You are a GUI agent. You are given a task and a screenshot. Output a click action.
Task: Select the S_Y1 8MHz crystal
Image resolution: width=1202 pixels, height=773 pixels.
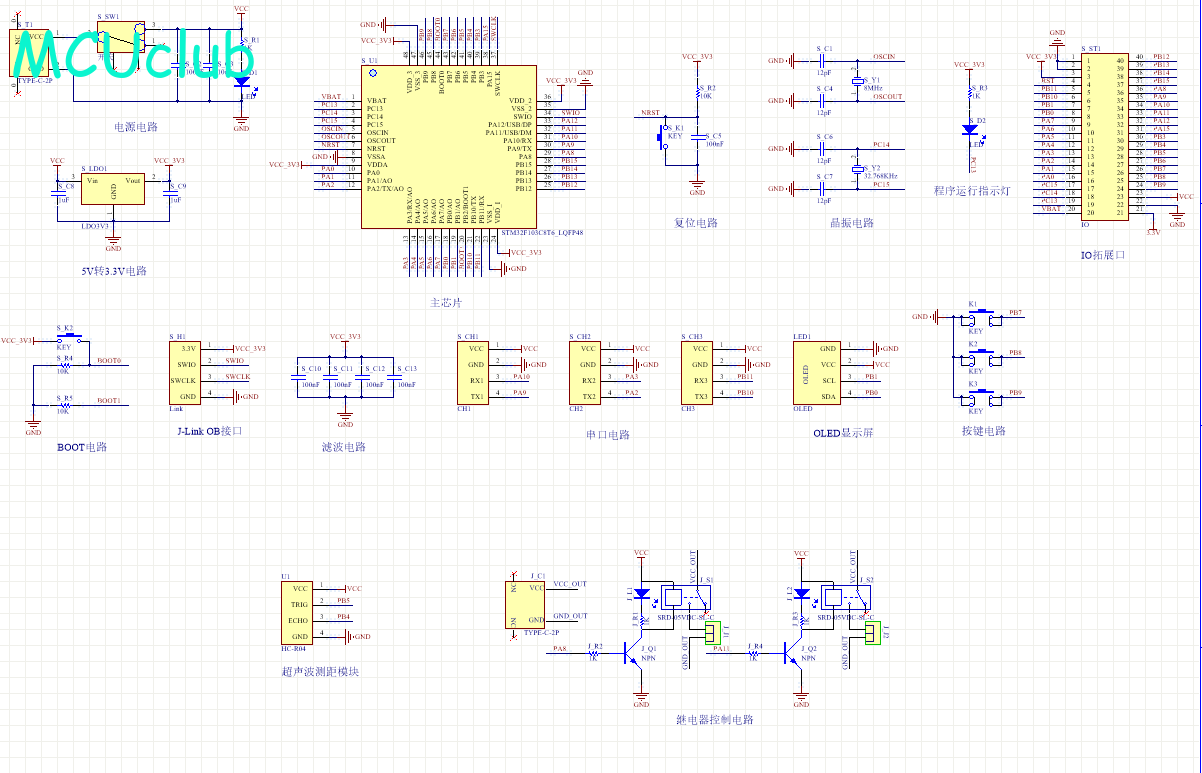(x=857, y=82)
